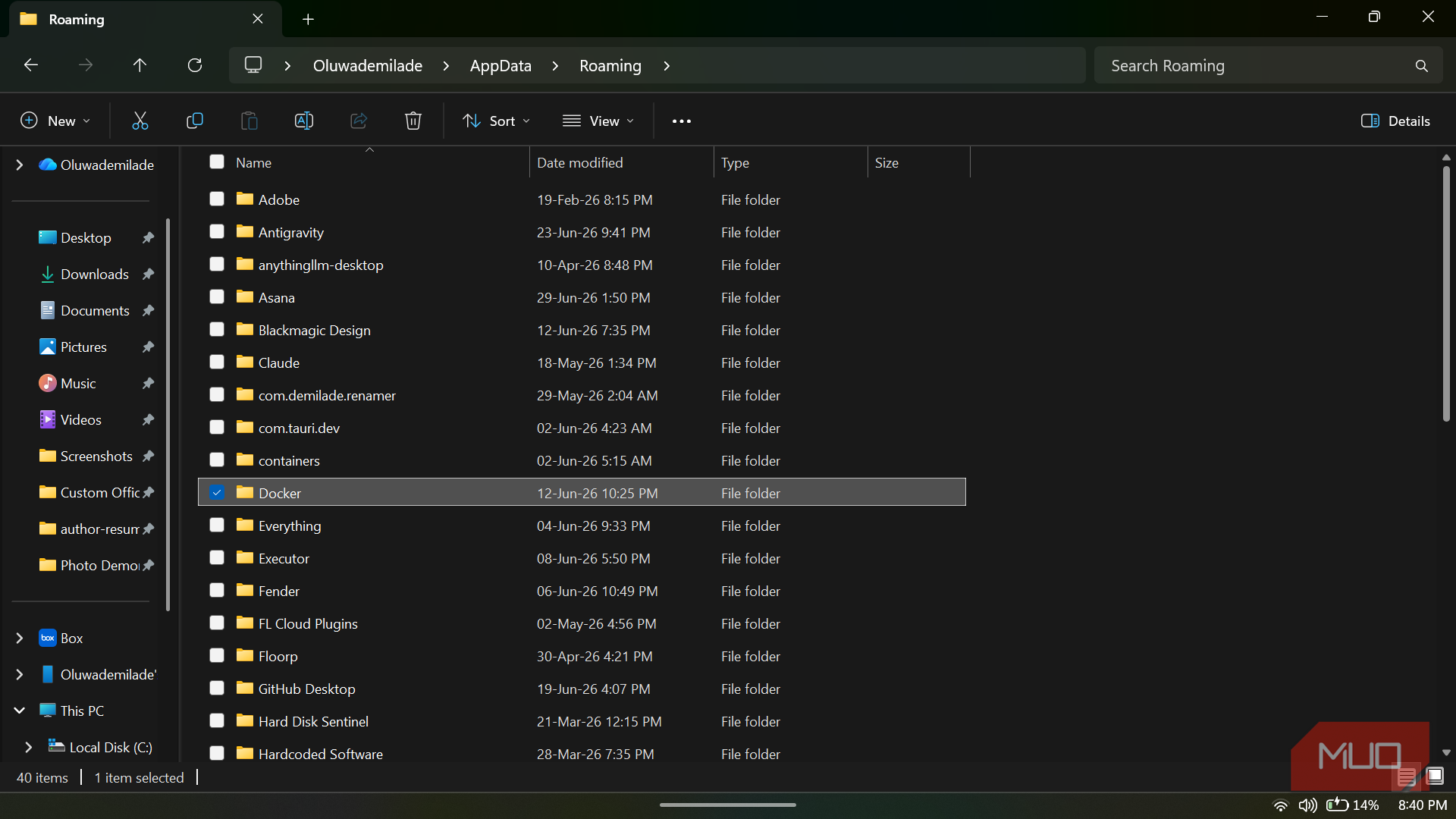Click the battery 14% tray icon
The height and width of the screenshot is (819, 1456).
tap(1352, 805)
